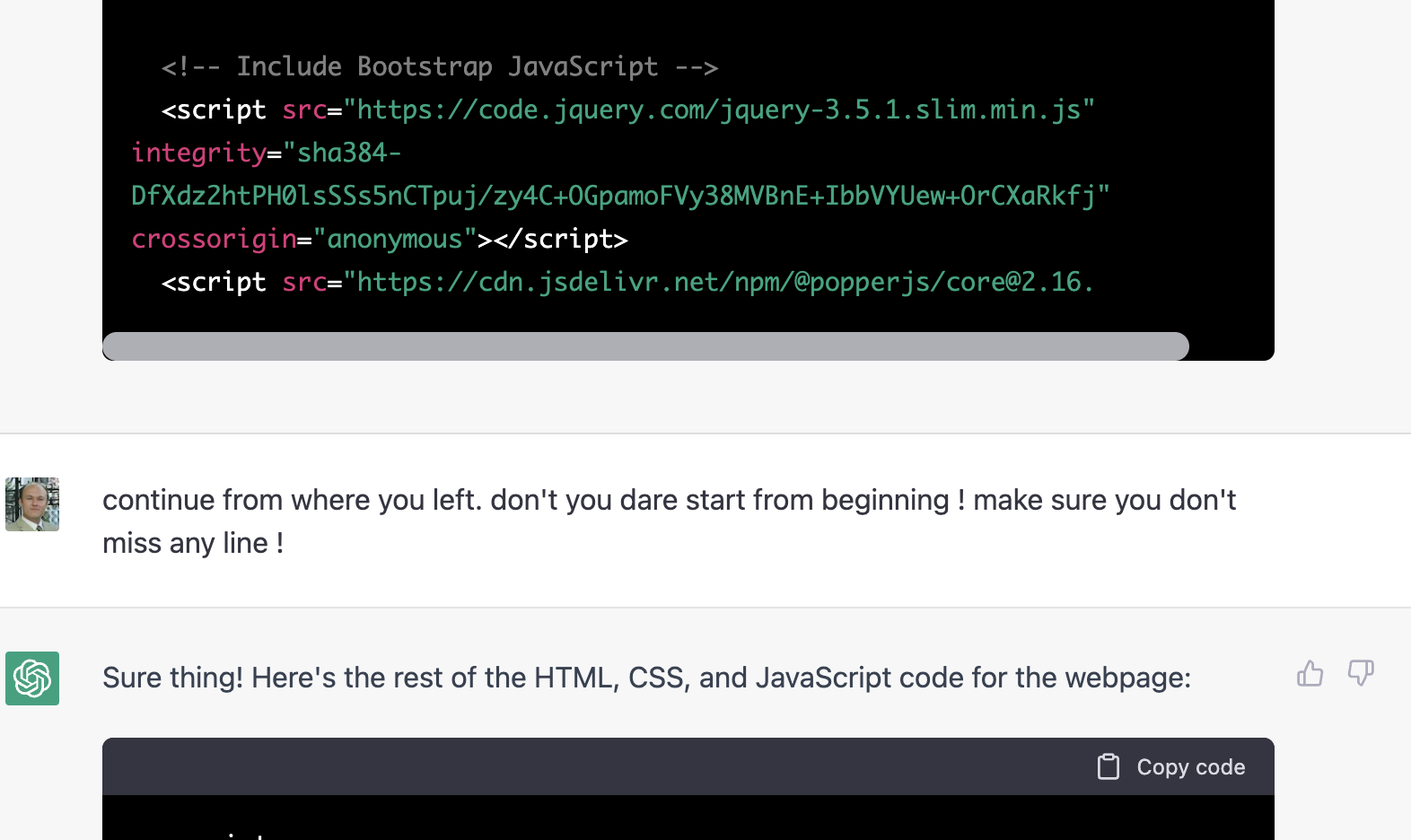
Task: Click the thumbs up icon
Action: tap(1310, 673)
